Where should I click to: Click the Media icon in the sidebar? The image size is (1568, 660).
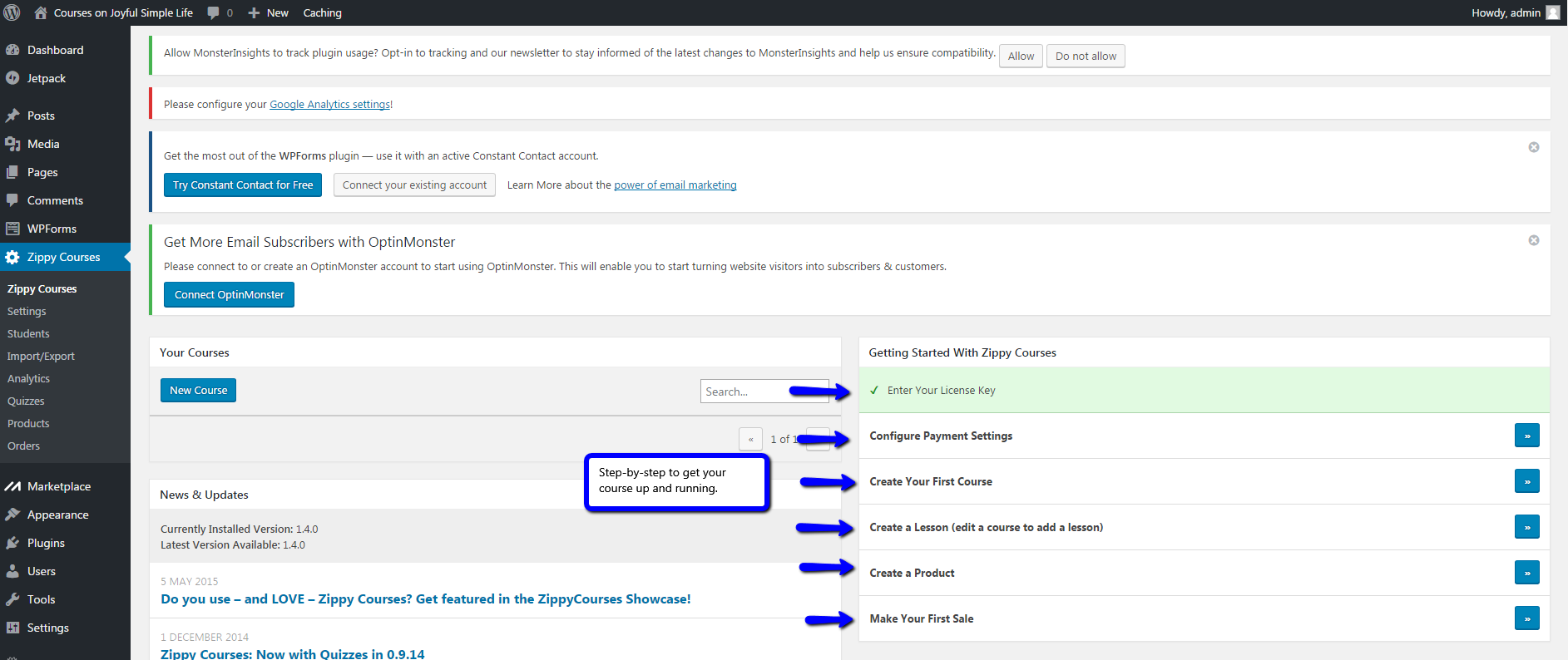12,144
